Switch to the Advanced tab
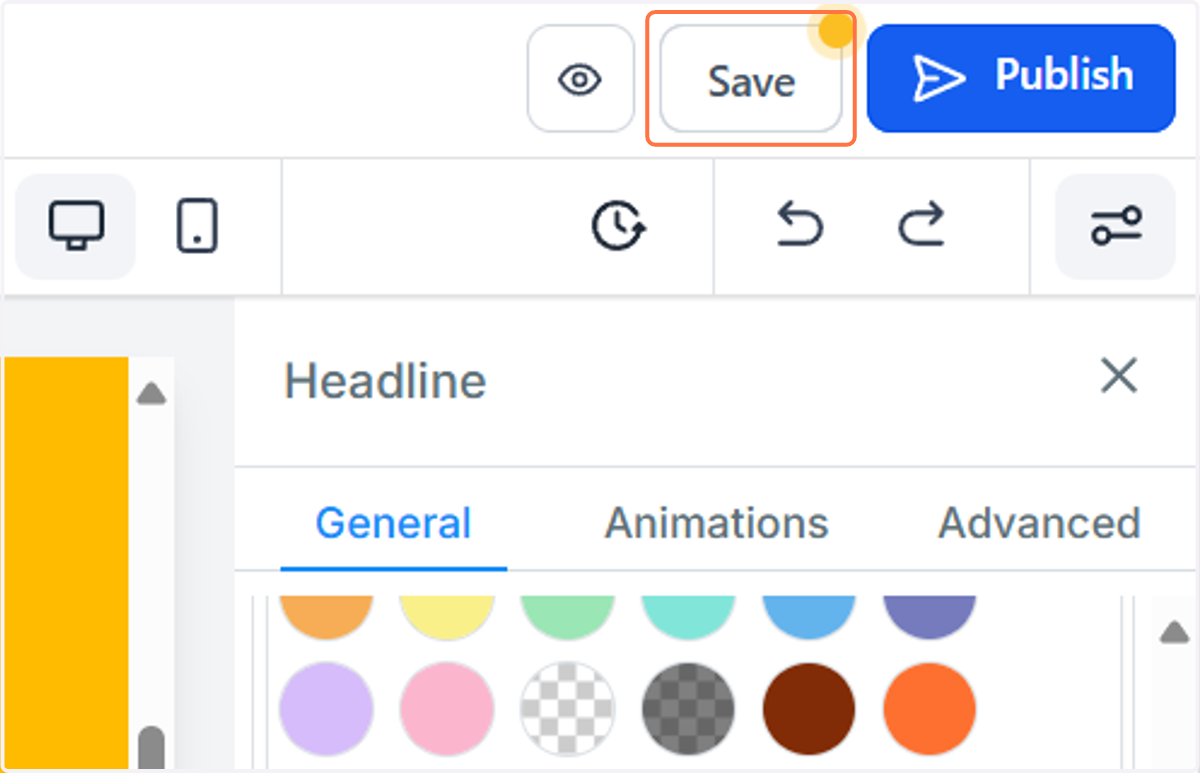This screenshot has width=1200, height=773. tap(1039, 523)
